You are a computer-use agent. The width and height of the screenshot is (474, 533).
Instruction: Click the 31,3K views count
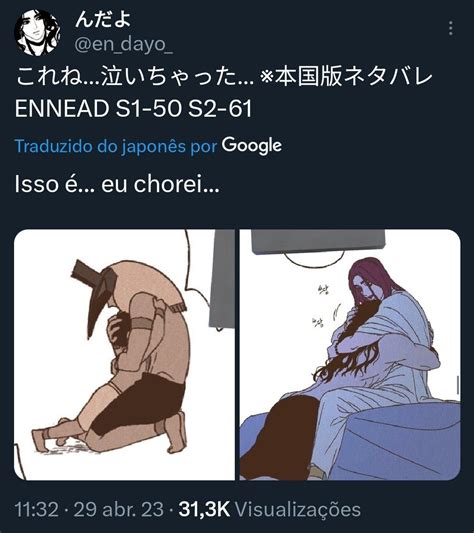coord(204,510)
